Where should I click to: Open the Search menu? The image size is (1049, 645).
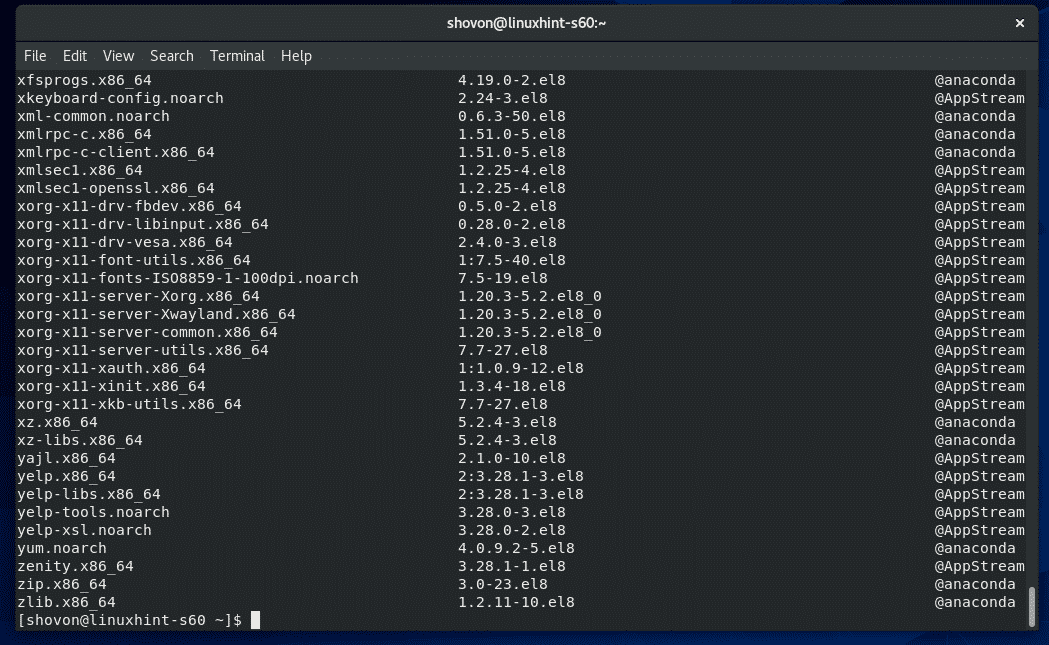pos(172,56)
